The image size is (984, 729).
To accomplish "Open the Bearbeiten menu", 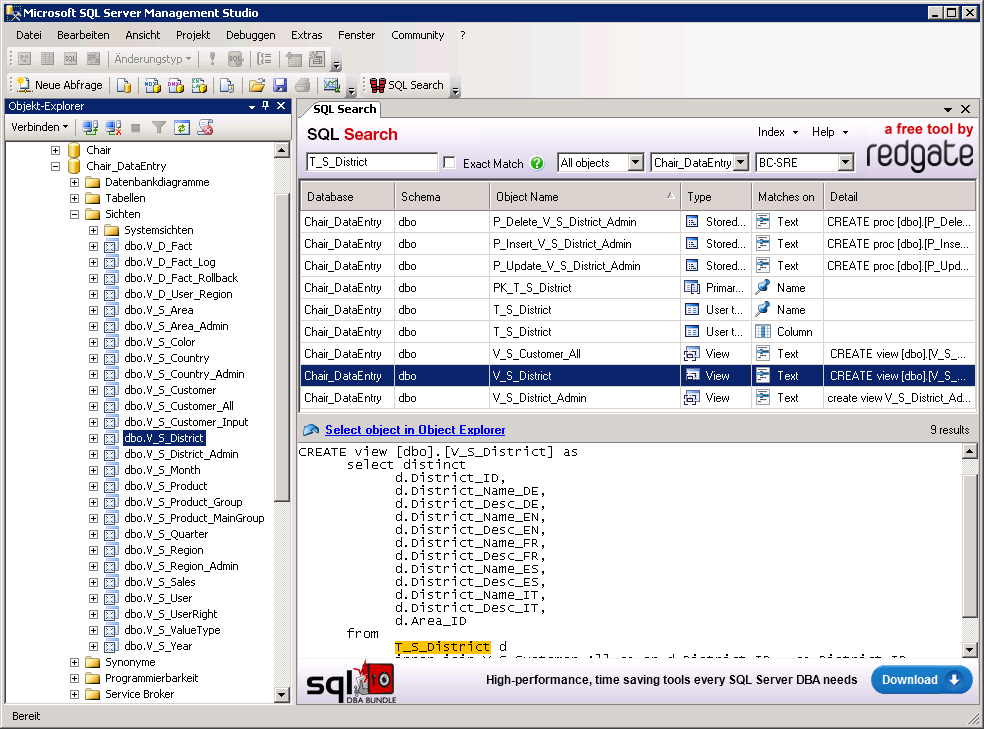I will point(83,35).
